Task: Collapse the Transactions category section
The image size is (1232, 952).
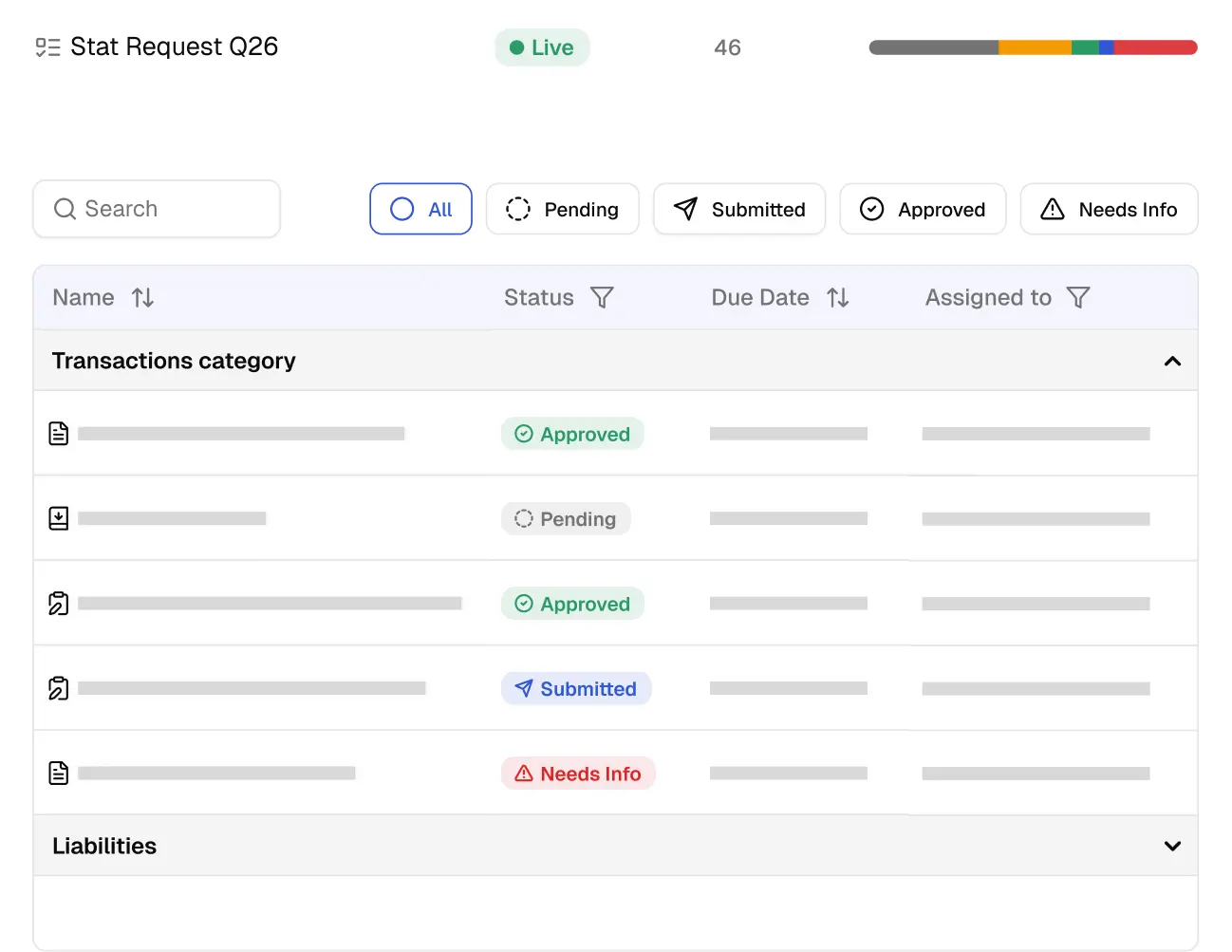Action: [x=1172, y=361]
